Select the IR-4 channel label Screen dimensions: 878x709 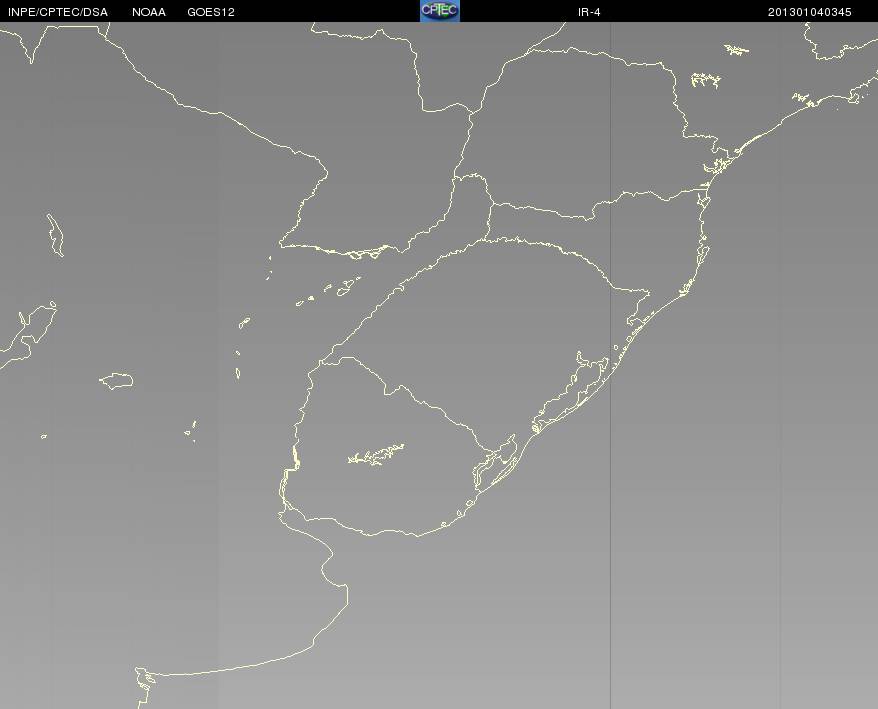pyautogui.click(x=589, y=12)
